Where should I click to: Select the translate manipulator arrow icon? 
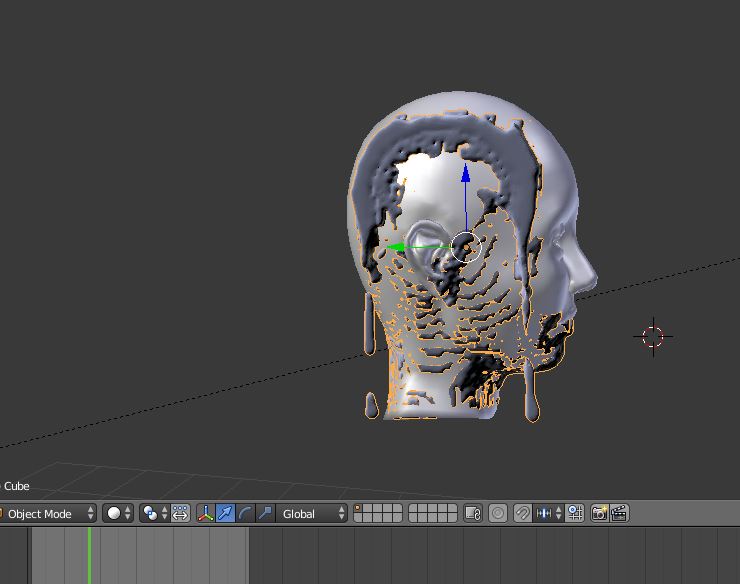(x=225, y=513)
